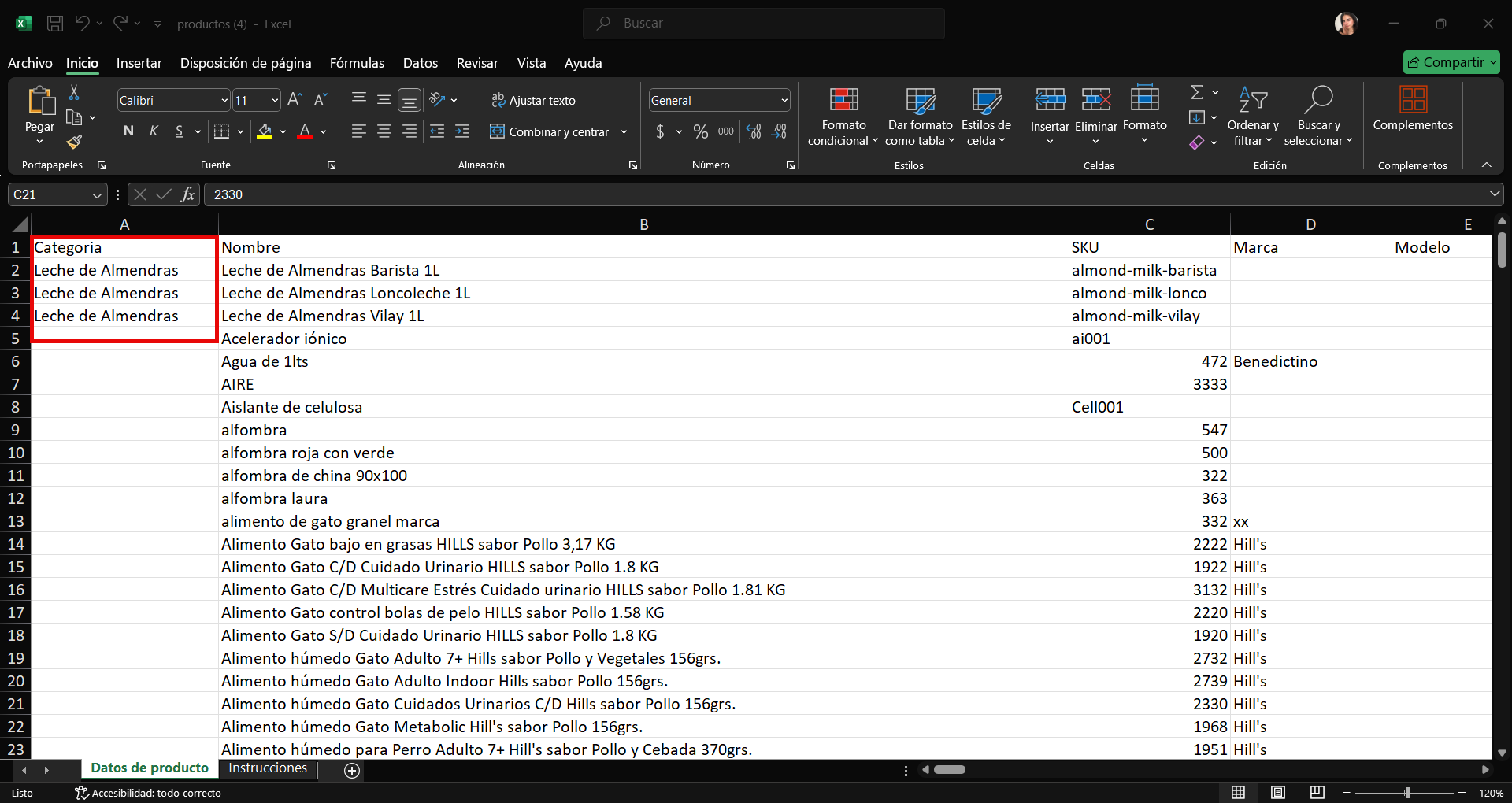Click the Combinar y centrar button

550,132
